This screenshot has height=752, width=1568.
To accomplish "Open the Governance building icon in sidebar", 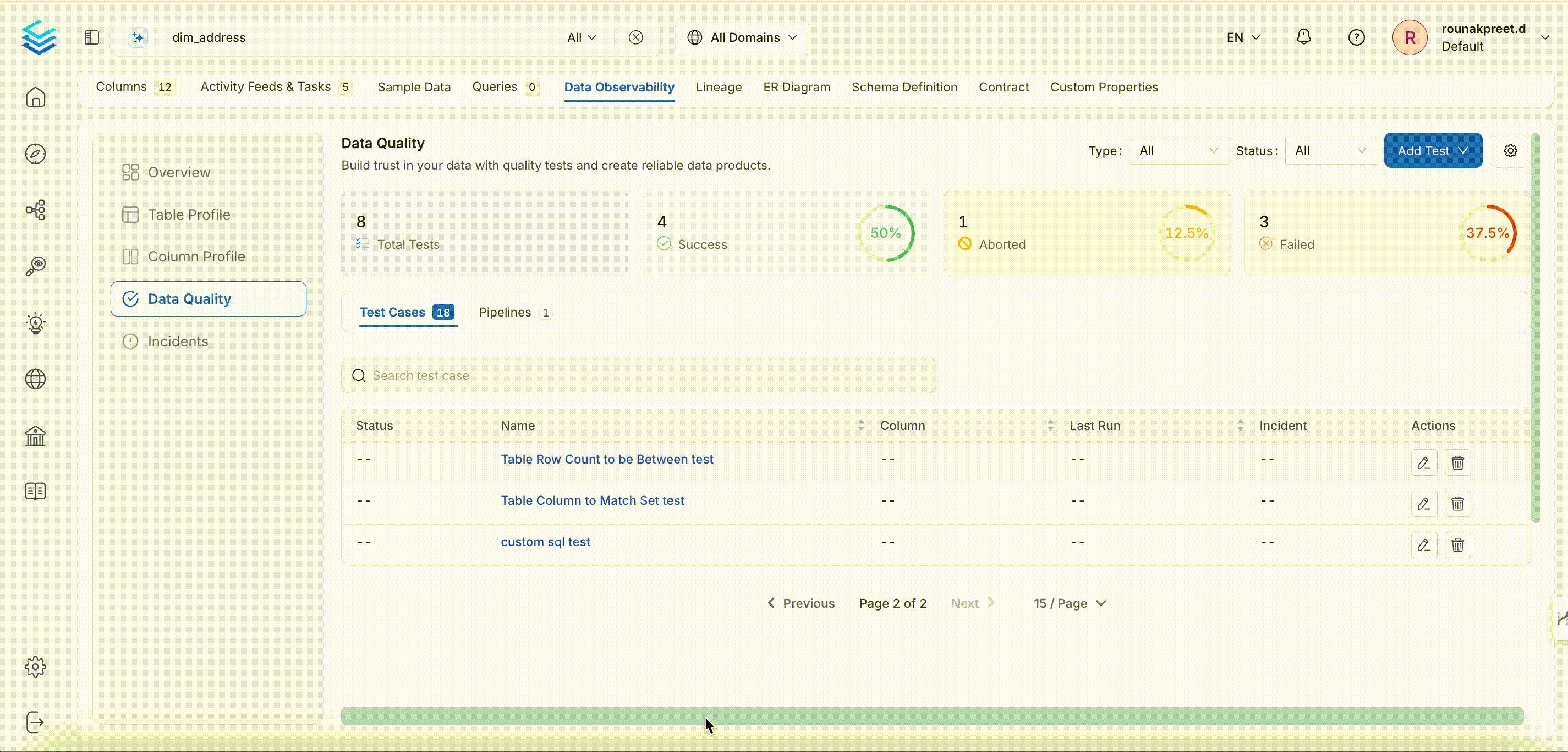I will 35,436.
